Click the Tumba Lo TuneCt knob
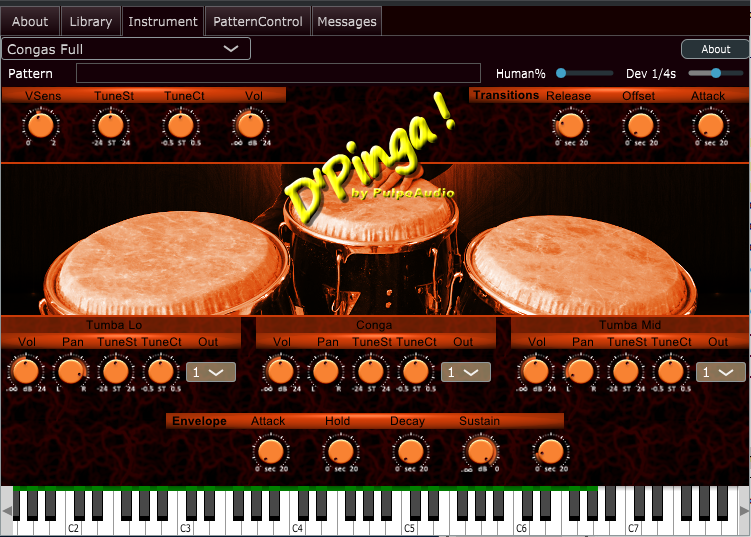751x537 pixels. (x=161, y=371)
